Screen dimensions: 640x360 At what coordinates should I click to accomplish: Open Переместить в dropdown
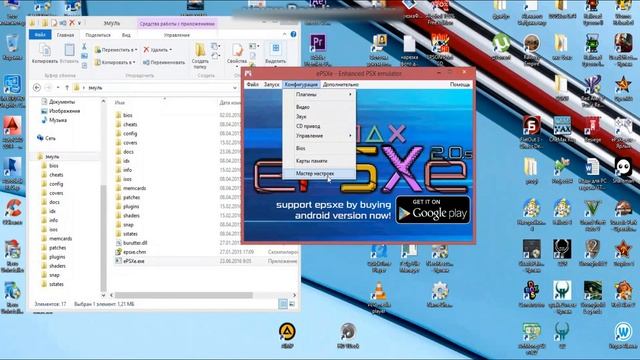pos(116,50)
